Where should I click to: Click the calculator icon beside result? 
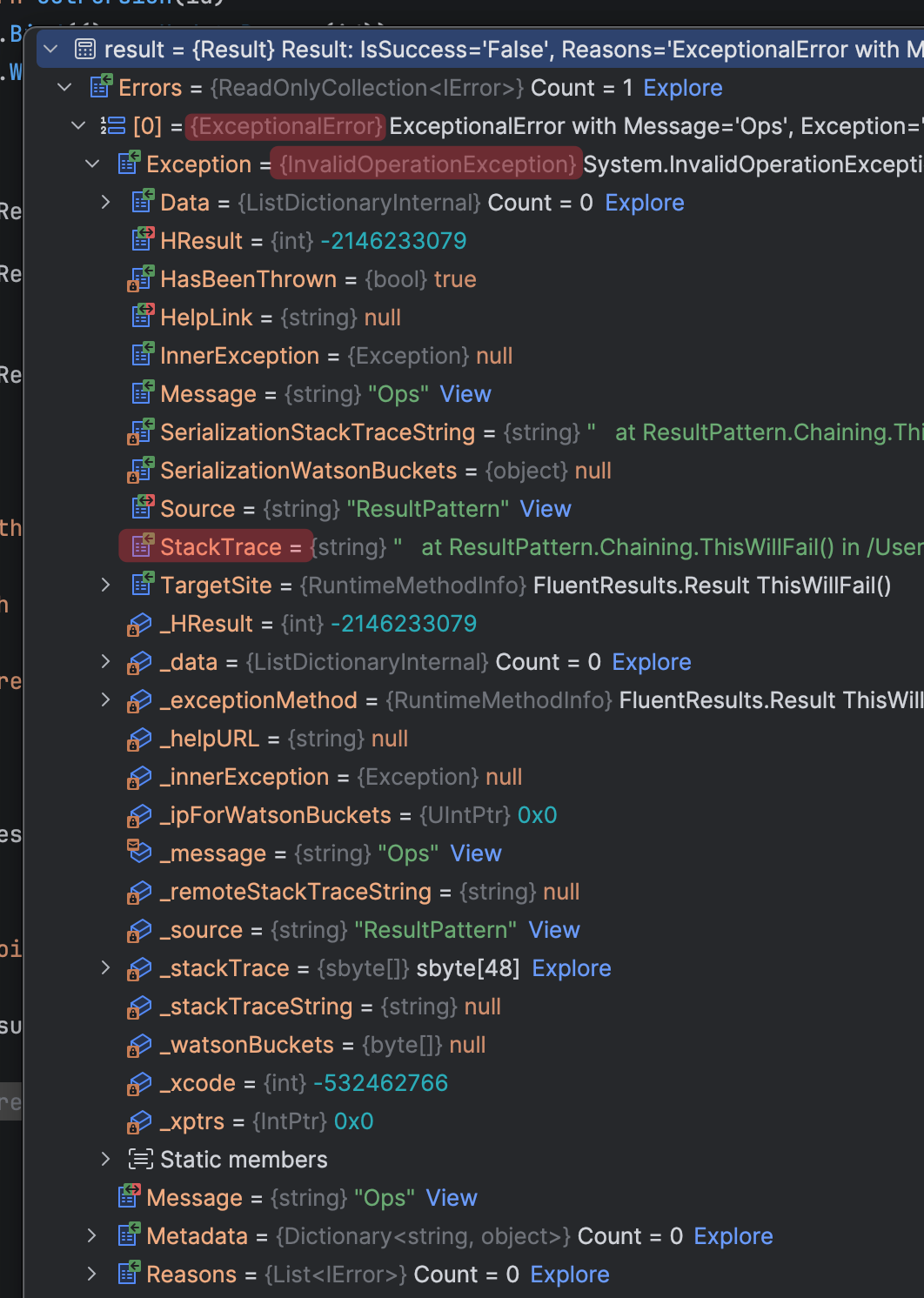85,50
